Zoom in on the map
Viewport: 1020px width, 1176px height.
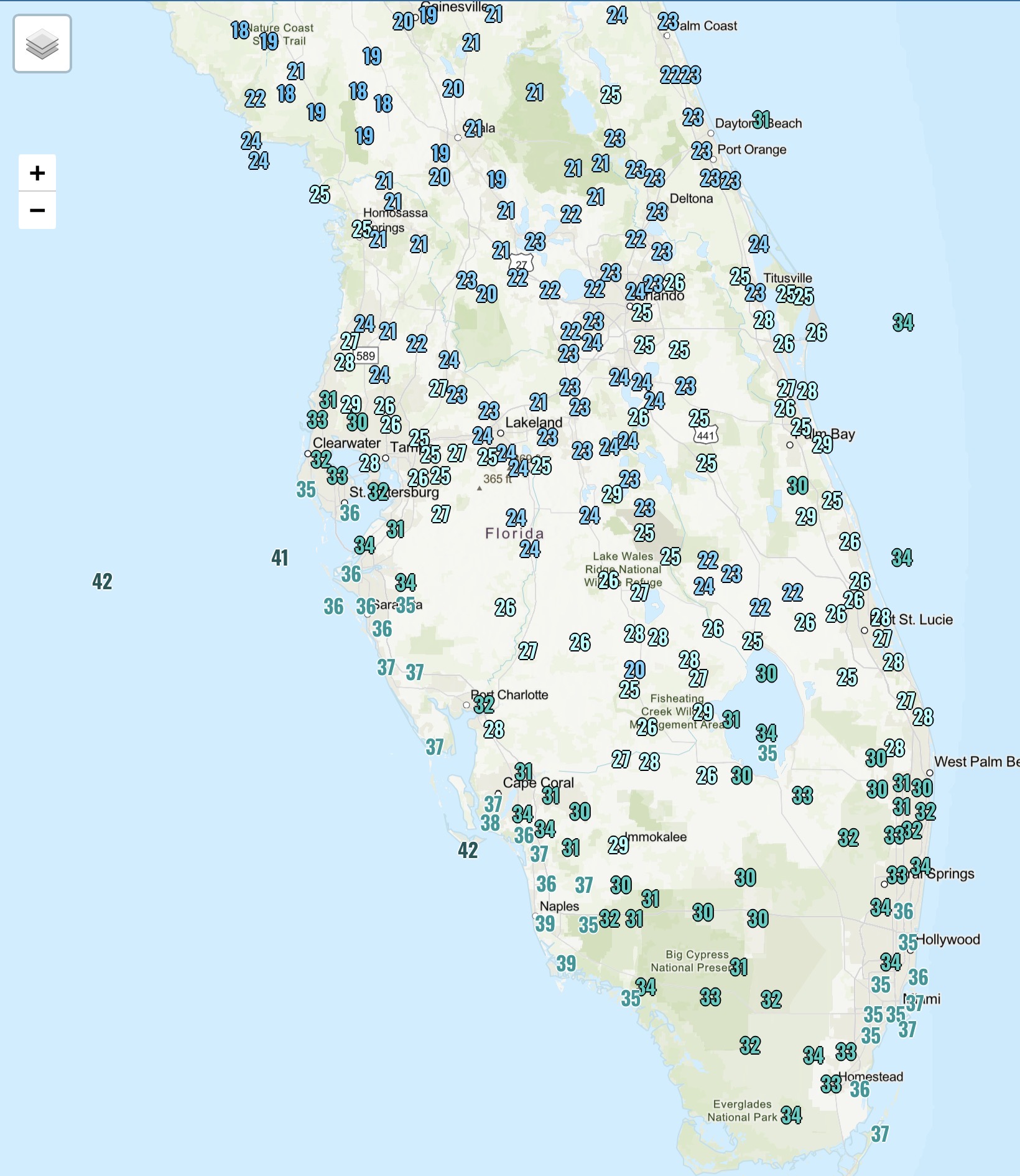tap(37, 173)
